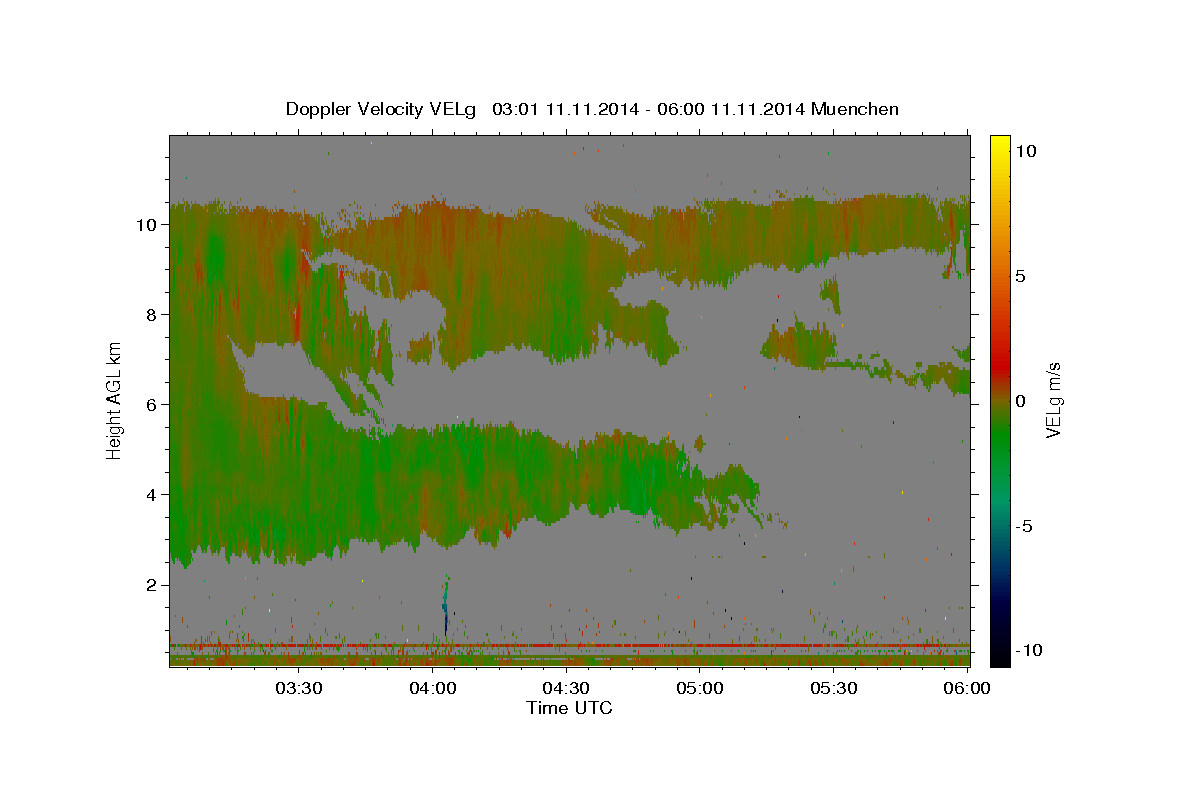Click the 05:00 time tick label
The image size is (1200, 800).
700,689
